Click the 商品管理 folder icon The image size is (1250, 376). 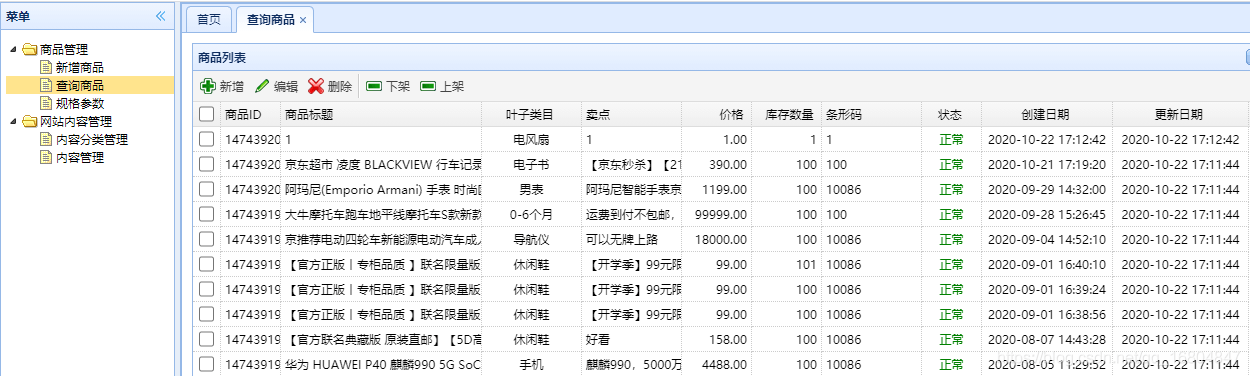pos(30,50)
